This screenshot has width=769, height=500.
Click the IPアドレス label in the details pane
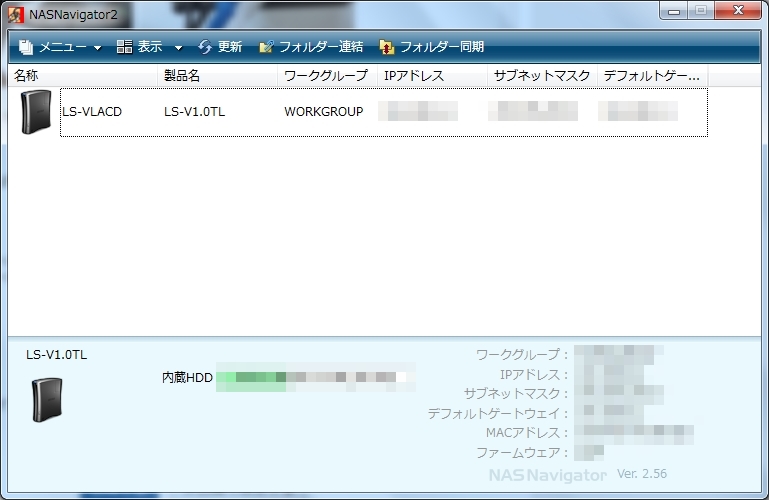534,375
